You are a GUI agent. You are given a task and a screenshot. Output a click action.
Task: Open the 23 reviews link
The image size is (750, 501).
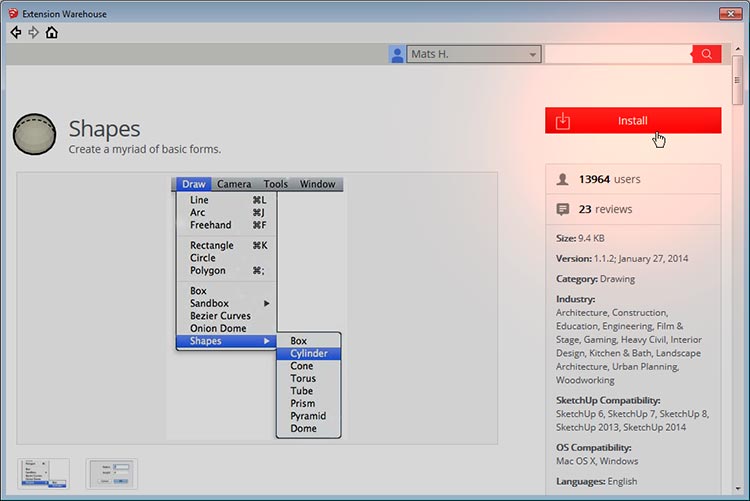[x=605, y=209]
